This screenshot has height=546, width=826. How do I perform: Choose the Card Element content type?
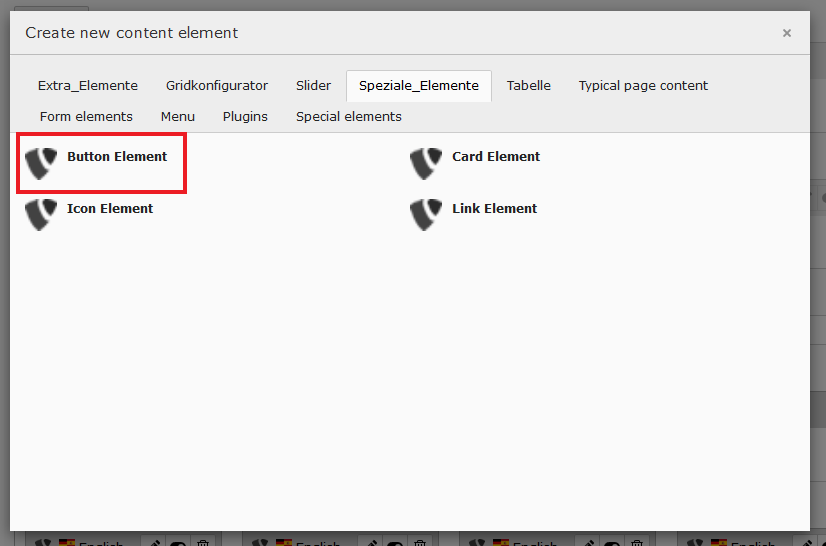pyautogui.click(x=496, y=157)
